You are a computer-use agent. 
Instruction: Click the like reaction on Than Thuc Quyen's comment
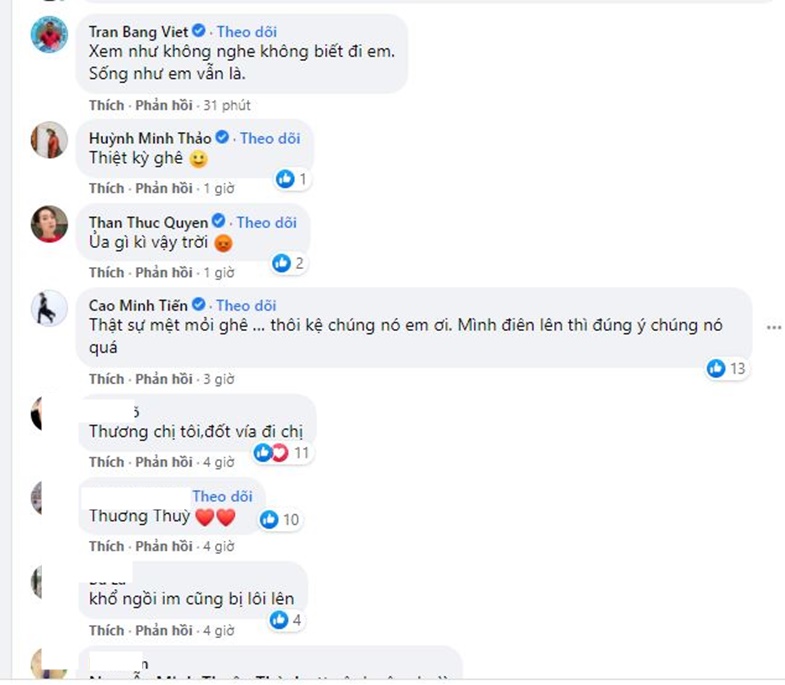[x=282, y=264]
